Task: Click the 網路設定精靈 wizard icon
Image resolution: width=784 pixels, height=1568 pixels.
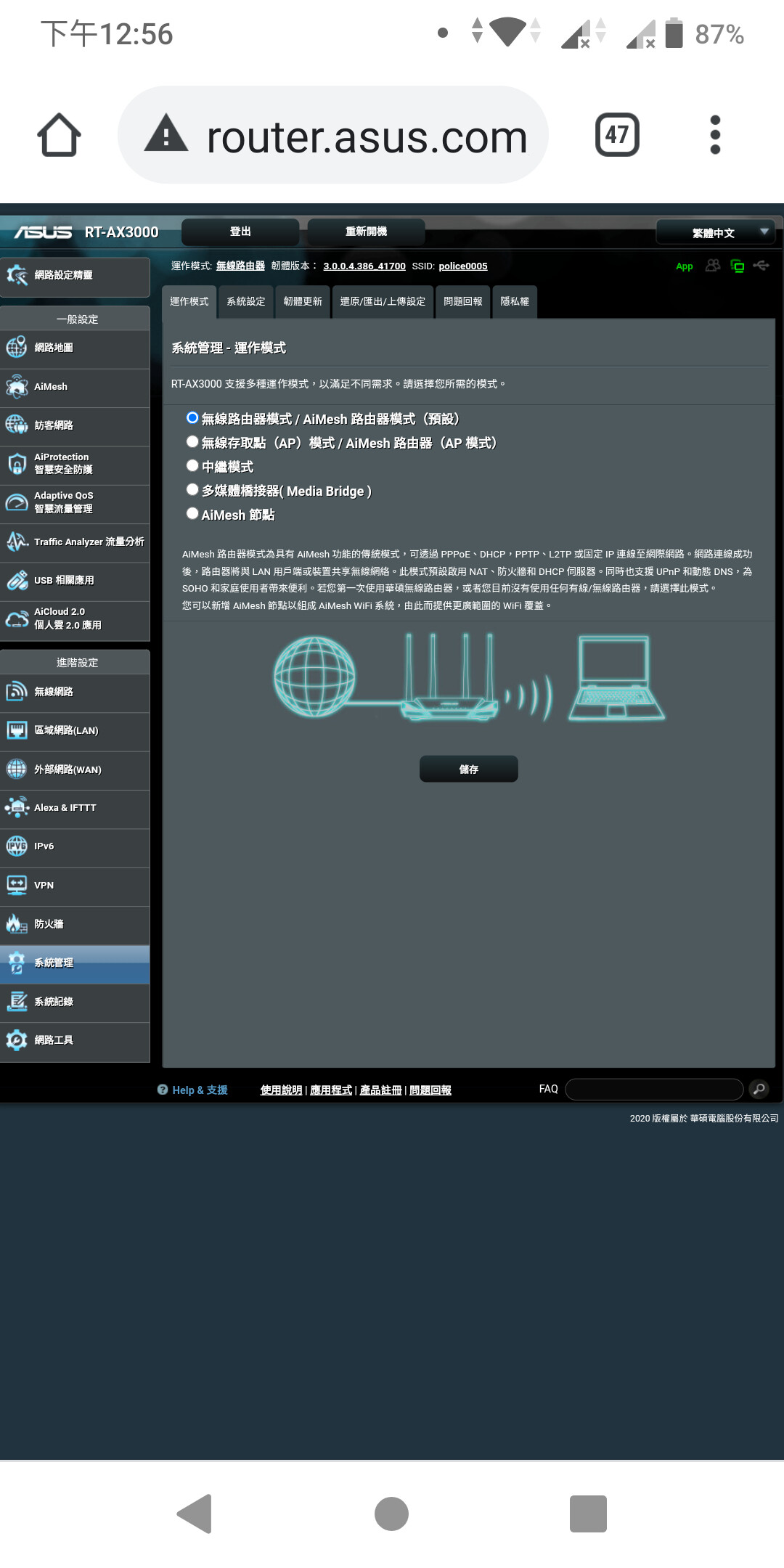Action: coord(17,275)
